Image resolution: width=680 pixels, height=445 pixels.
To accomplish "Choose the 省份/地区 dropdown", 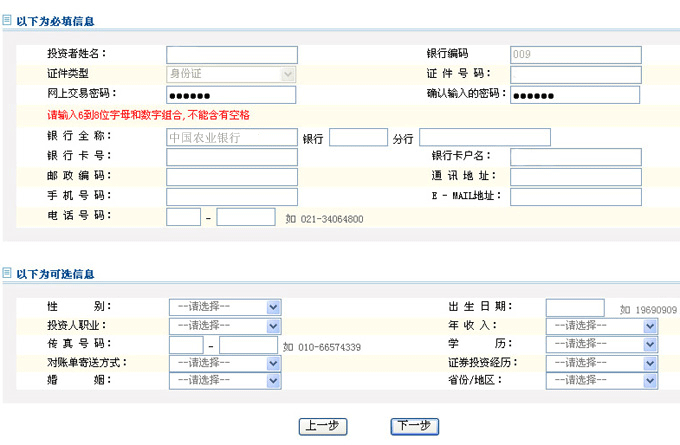I will 601,380.
